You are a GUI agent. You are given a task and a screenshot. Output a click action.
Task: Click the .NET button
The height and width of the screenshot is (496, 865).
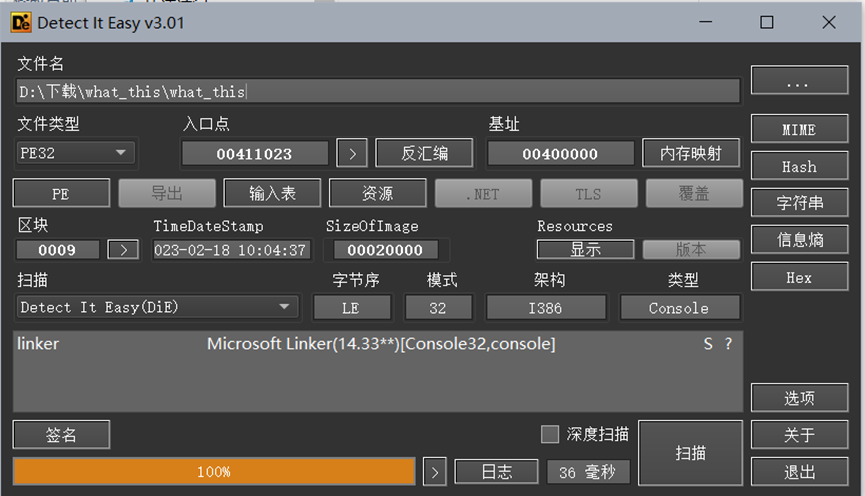coord(483,194)
